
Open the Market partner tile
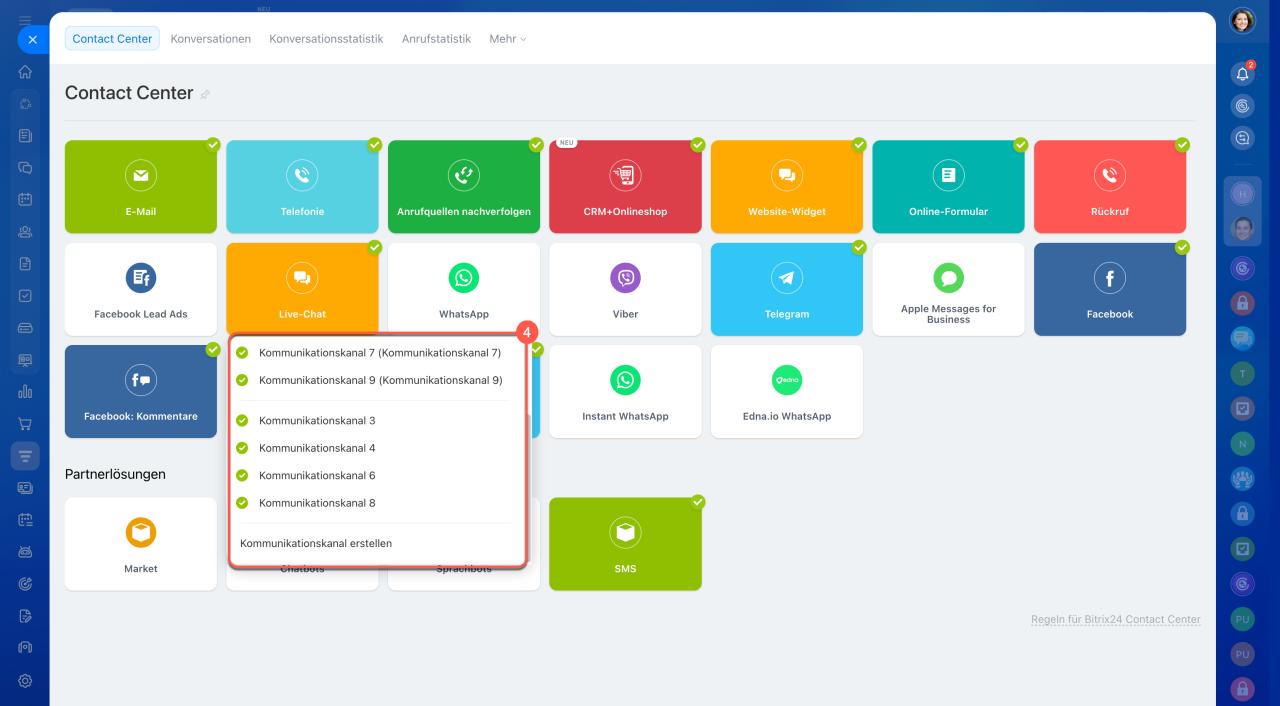coord(141,544)
